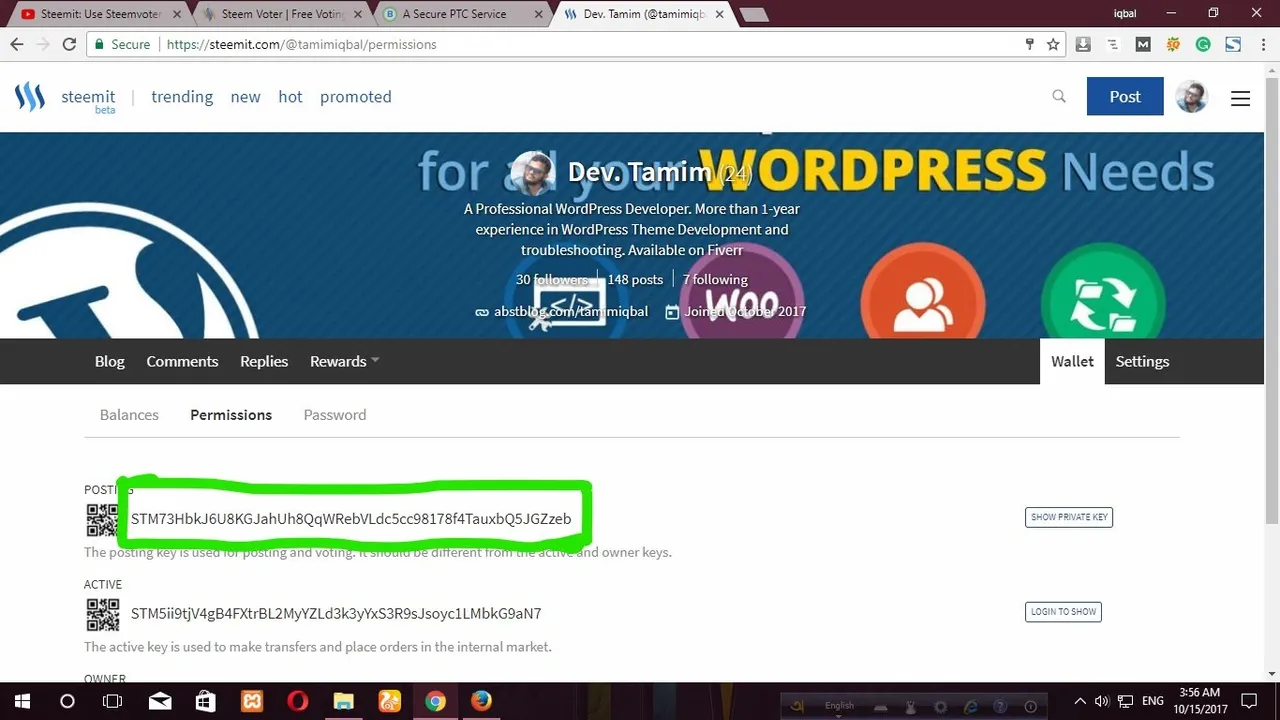Click the download extension icon in Chrome toolbar
This screenshot has width=1280, height=720.
coord(1083,44)
